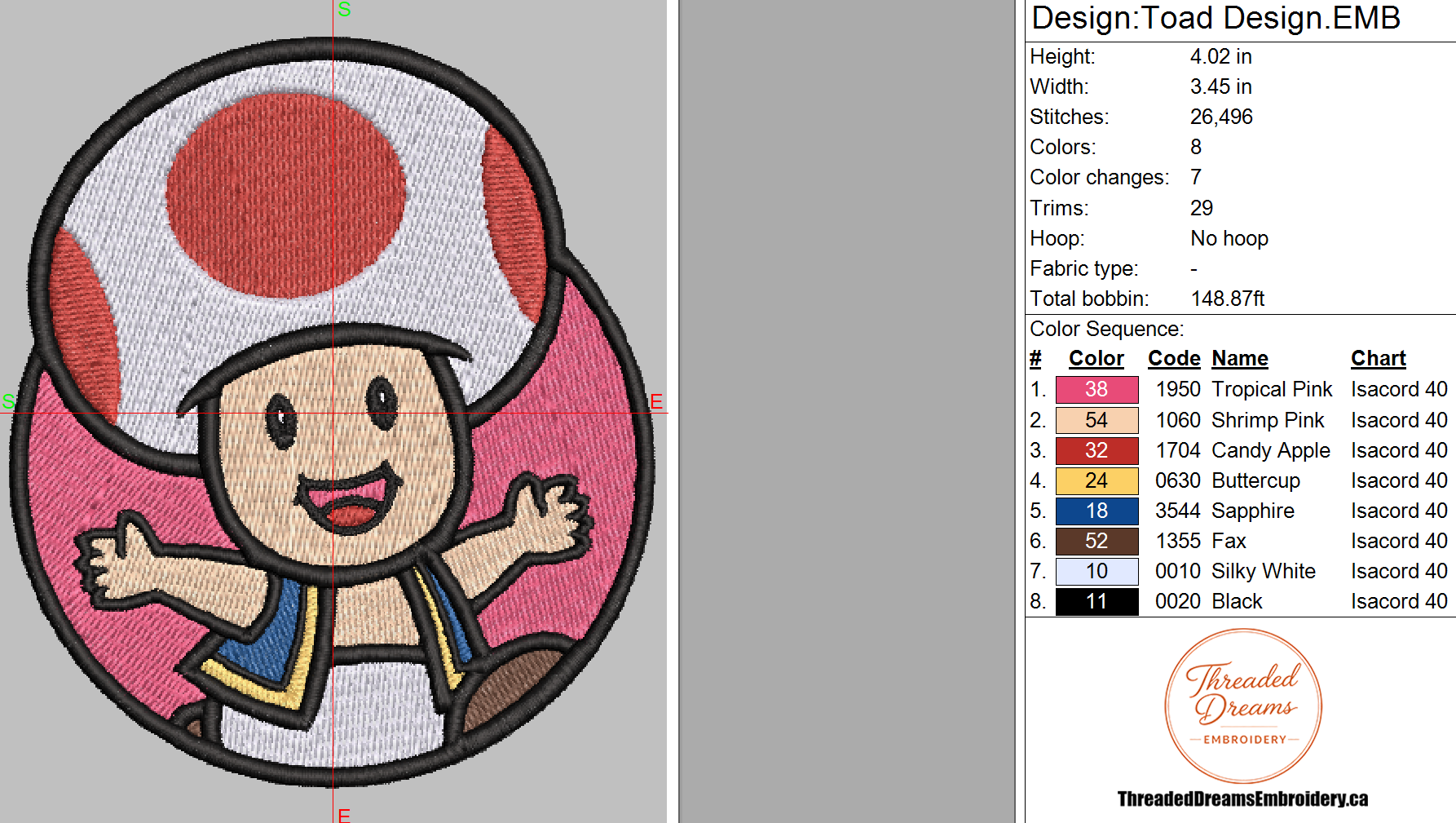
Task: Select the Buttercup color swatch 24
Action: coord(1096,480)
